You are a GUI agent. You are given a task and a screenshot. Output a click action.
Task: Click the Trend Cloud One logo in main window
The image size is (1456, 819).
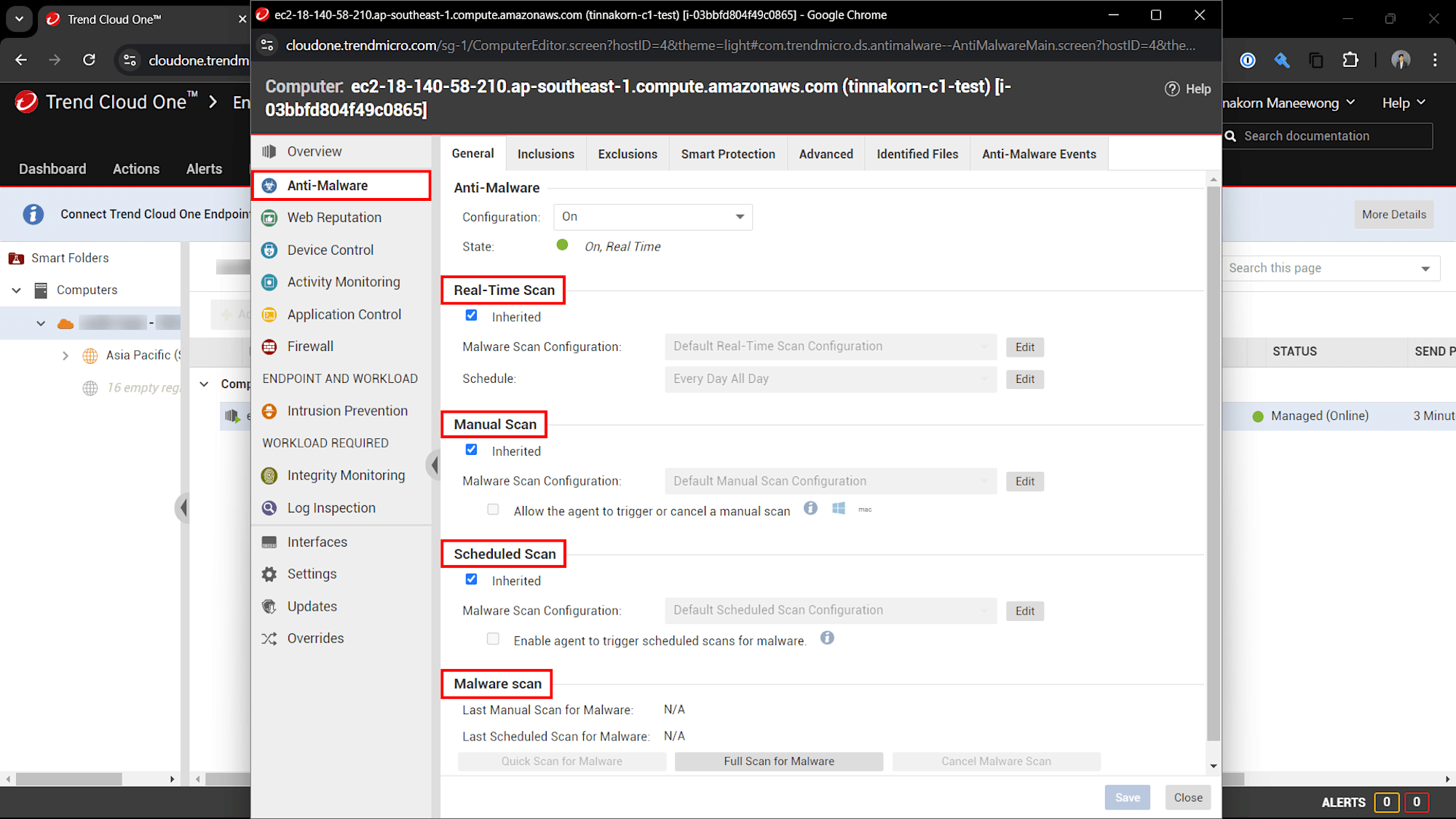click(27, 102)
